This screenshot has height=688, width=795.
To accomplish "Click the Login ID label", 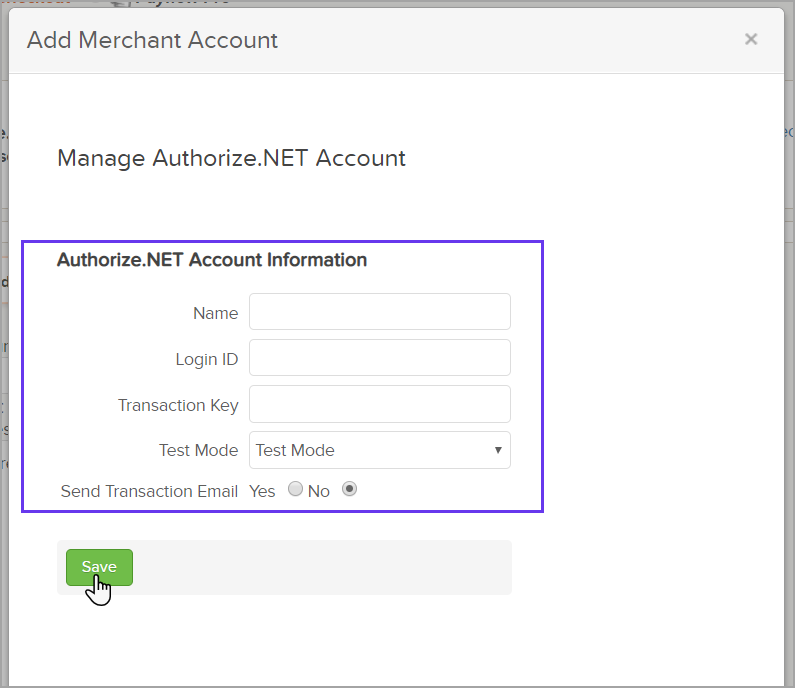I will (207, 359).
